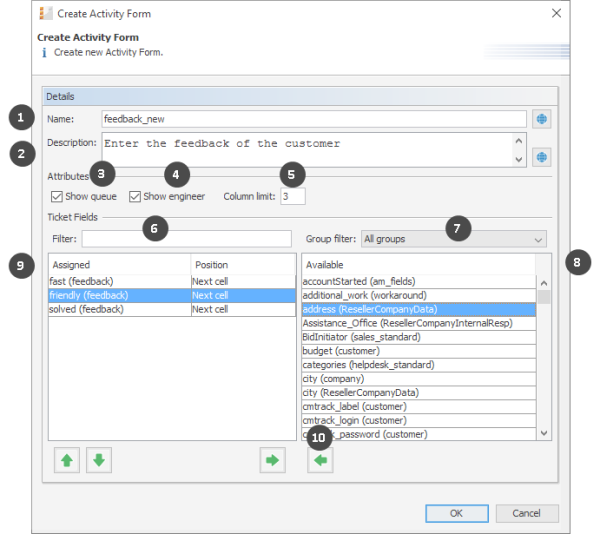
Task: Uncheck the Show engineer checkbox
Action: tap(135, 197)
